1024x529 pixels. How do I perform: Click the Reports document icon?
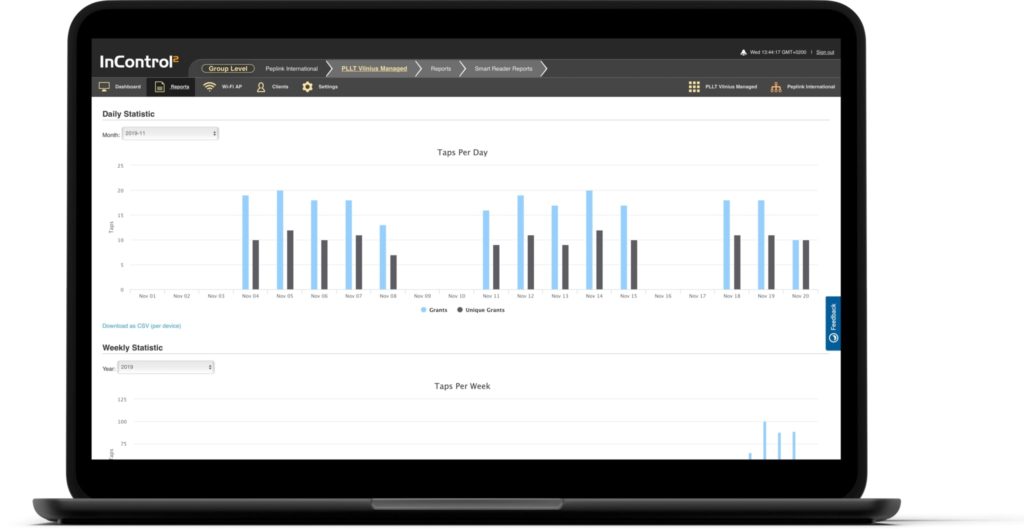point(160,87)
